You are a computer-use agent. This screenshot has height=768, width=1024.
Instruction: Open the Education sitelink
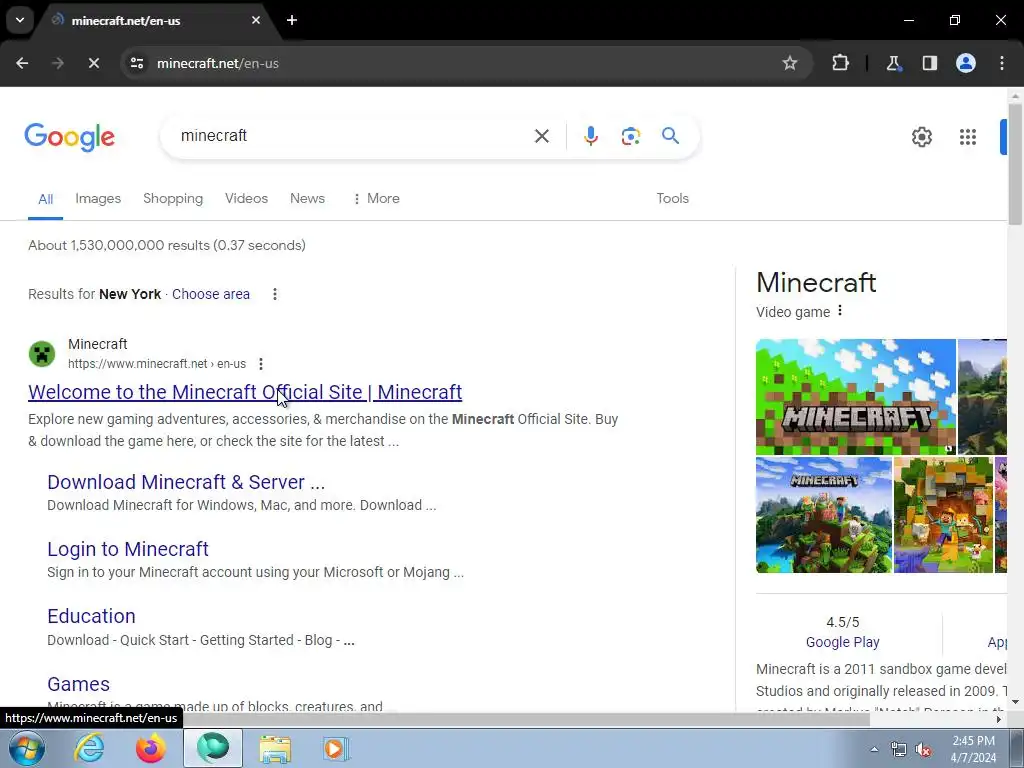[x=91, y=616]
